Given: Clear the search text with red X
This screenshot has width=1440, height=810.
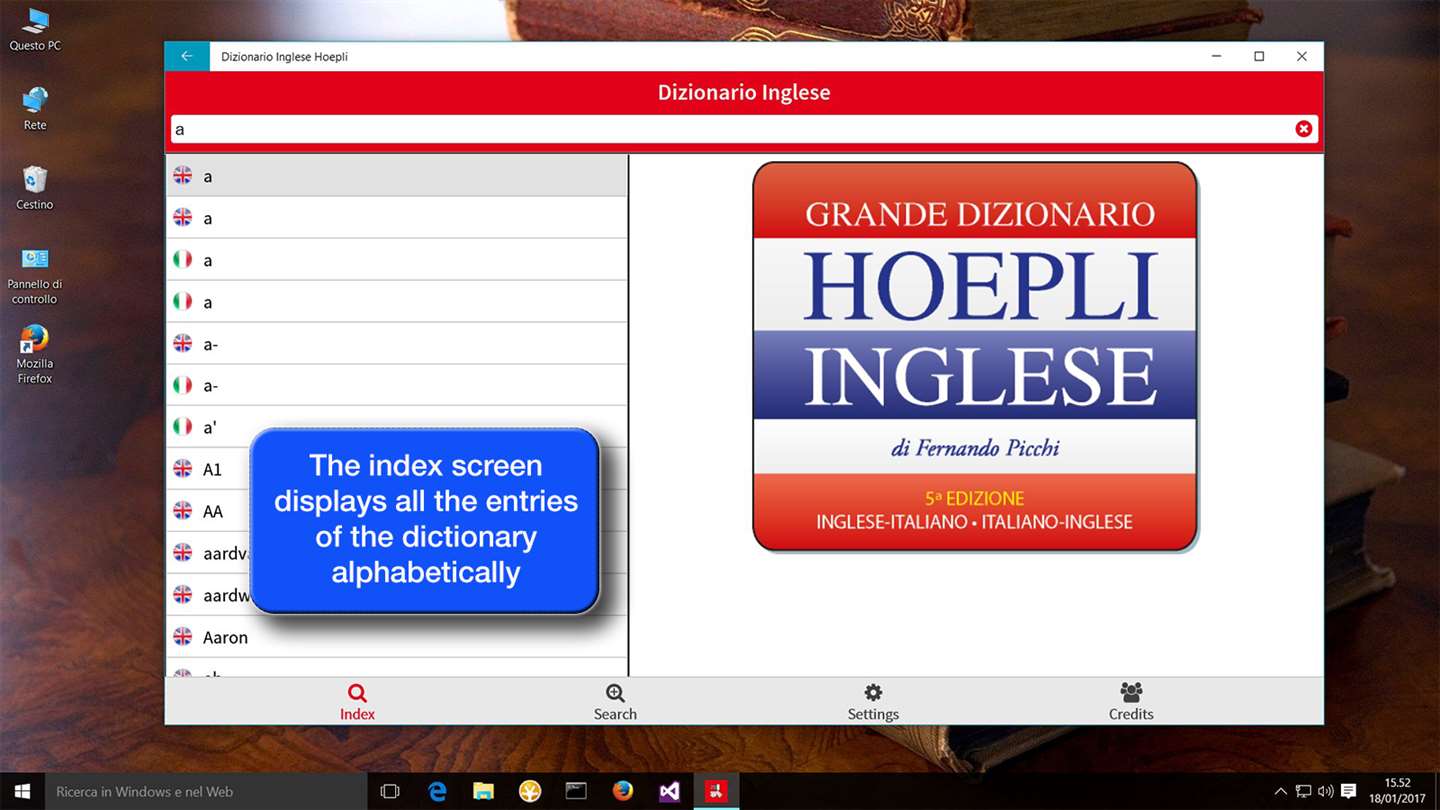Looking at the screenshot, I should [x=1303, y=129].
